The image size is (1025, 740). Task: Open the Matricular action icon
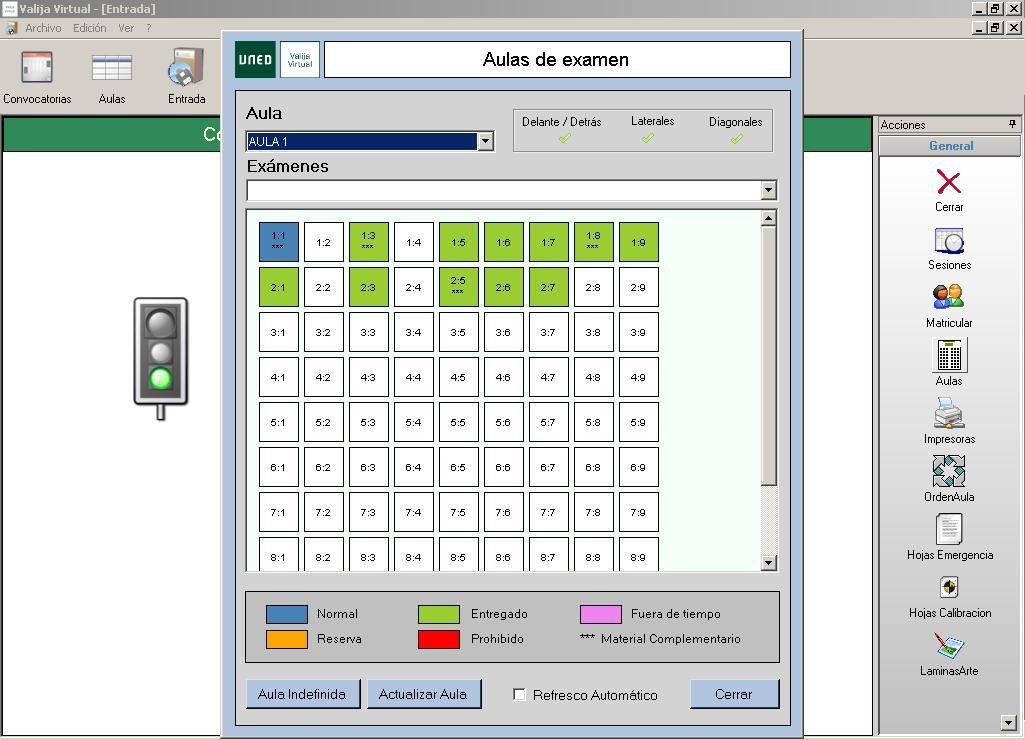[x=948, y=298]
